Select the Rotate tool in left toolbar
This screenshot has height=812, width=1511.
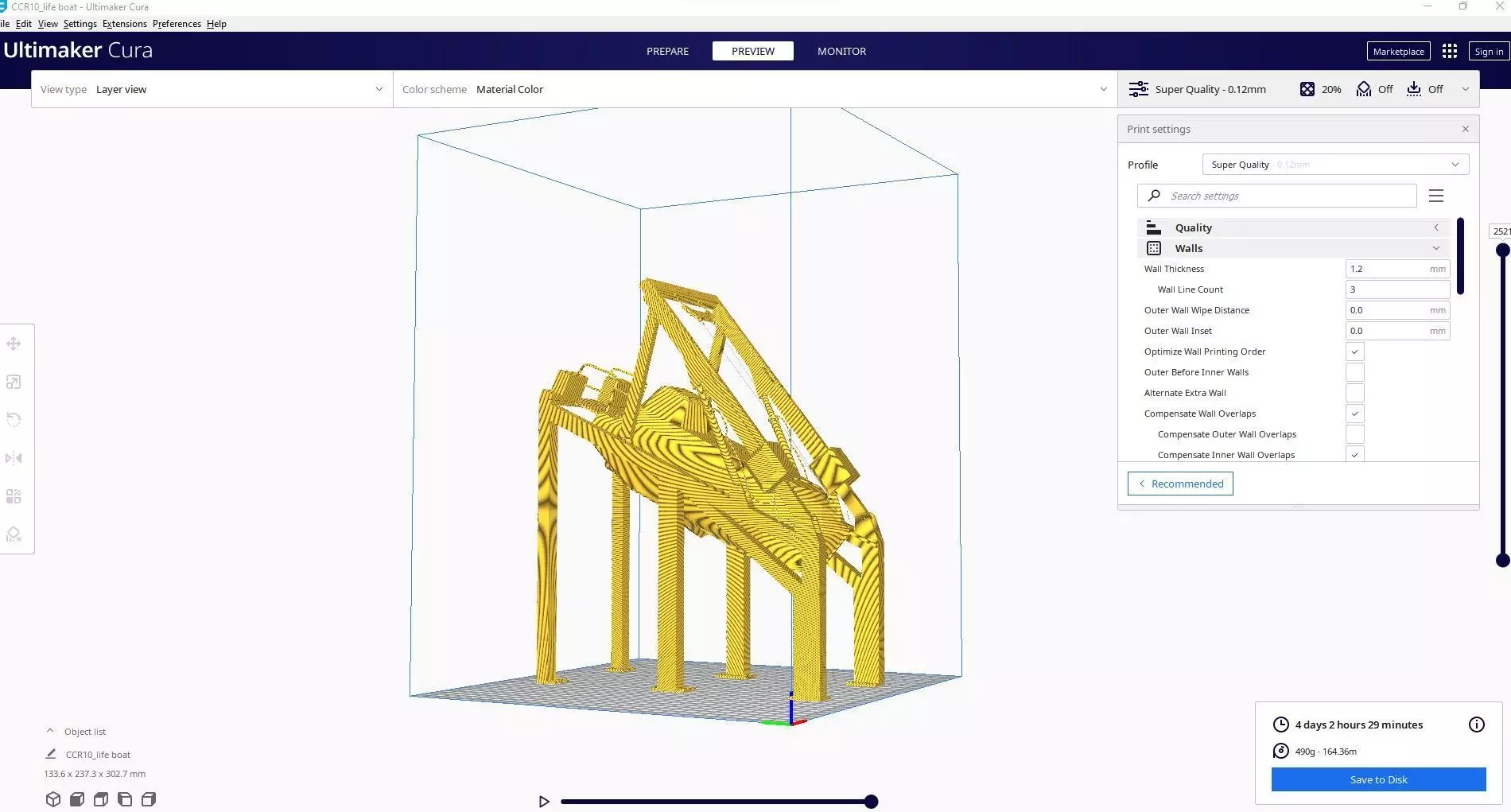(x=14, y=420)
